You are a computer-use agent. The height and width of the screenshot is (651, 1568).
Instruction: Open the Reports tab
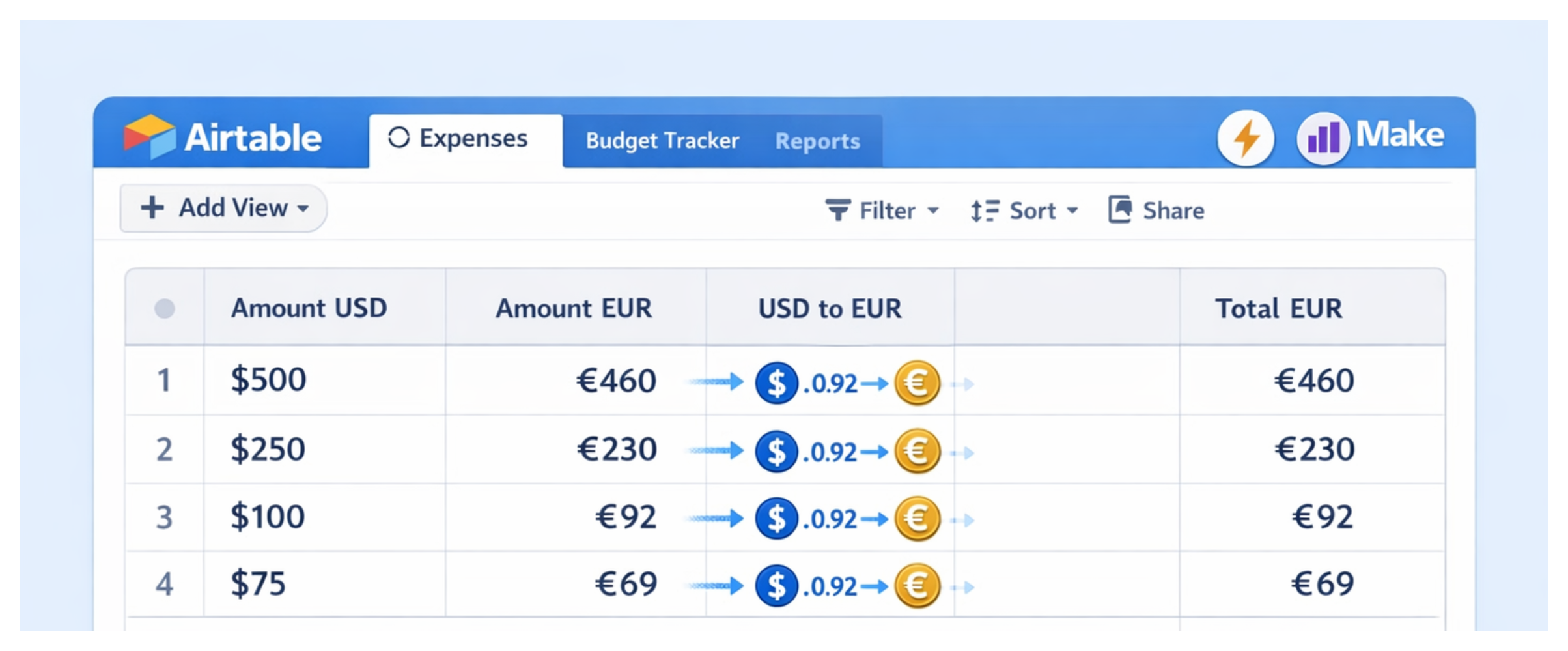pyautogui.click(x=817, y=141)
